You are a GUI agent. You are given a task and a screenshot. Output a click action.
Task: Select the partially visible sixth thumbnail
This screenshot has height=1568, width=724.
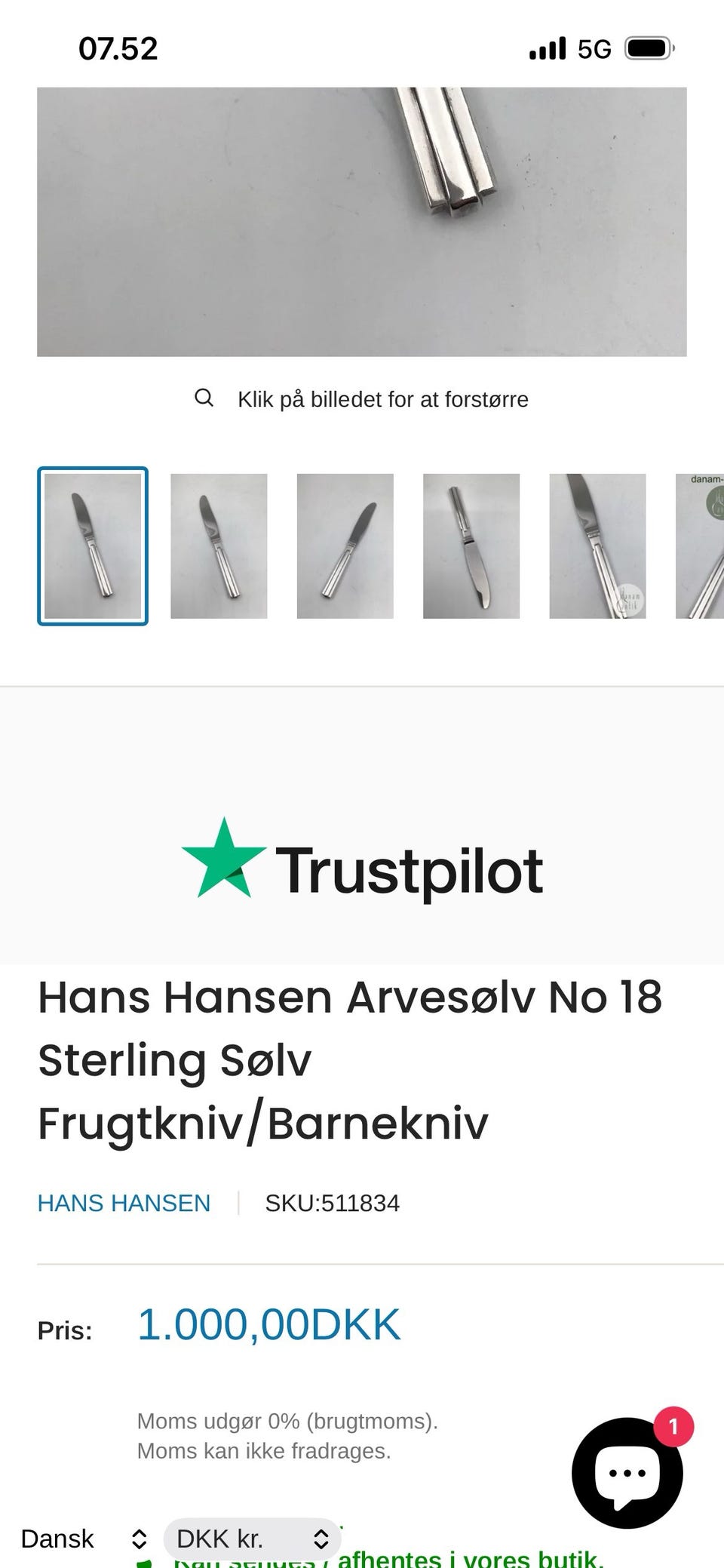coord(700,546)
